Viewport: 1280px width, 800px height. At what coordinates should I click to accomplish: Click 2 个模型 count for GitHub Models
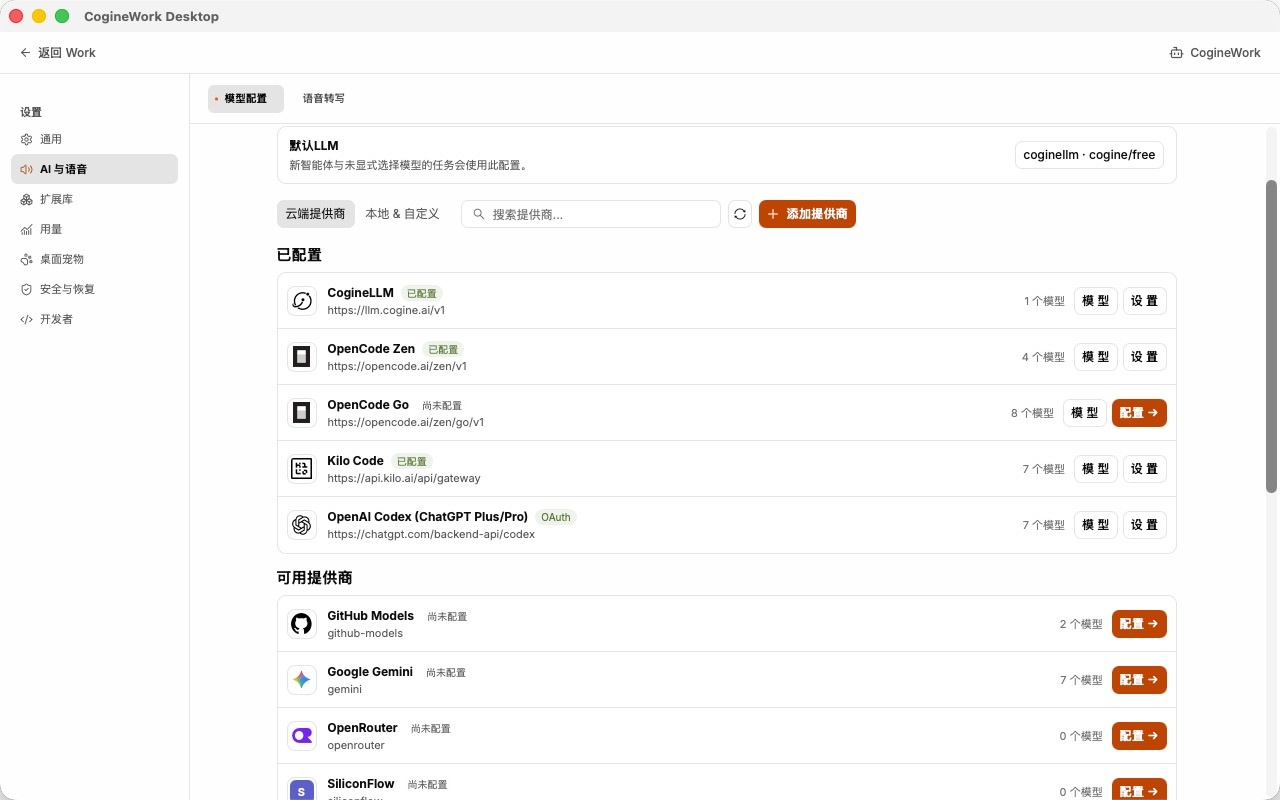tap(1081, 624)
